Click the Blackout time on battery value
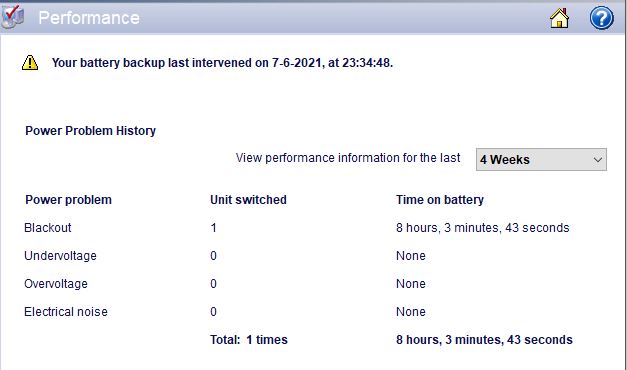This screenshot has height=370, width=627. tap(483, 228)
